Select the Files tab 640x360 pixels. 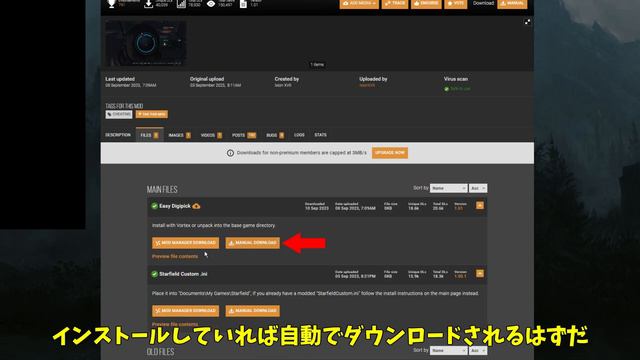tap(149, 135)
